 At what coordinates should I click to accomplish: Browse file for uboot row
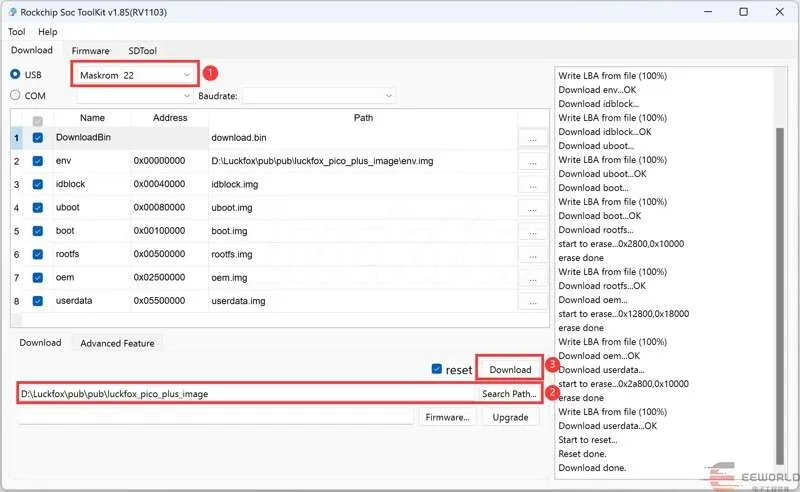tap(533, 208)
